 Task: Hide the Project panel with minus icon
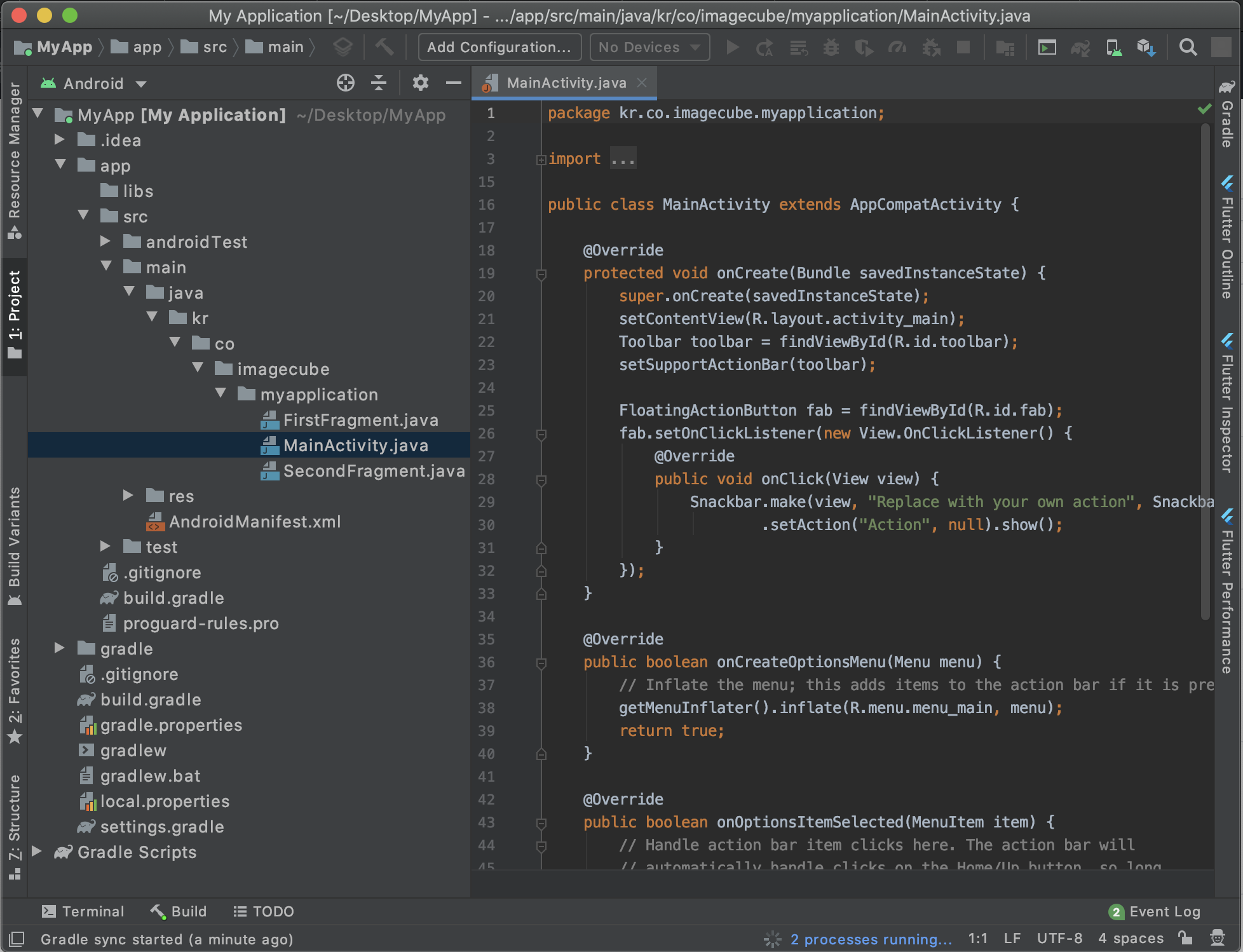click(453, 83)
